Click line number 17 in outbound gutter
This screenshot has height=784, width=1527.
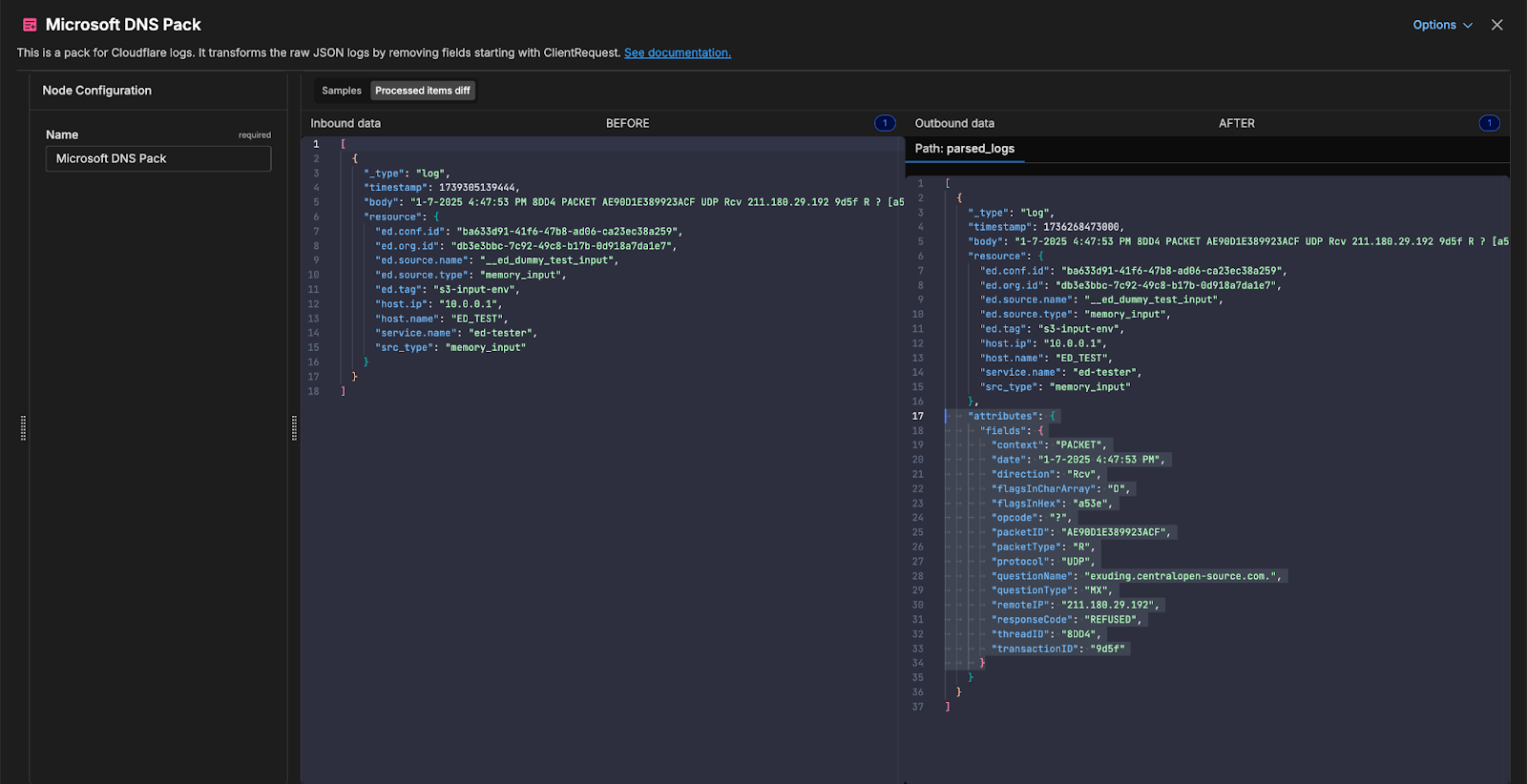pyautogui.click(x=917, y=416)
